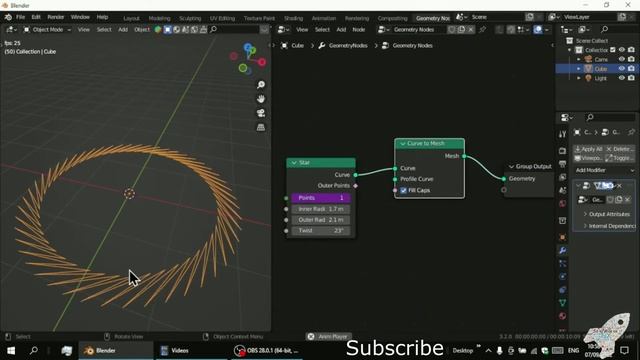Switch perspective/orthographic grid icon
Viewport: 640px width, 360px height.
click(261, 127)
